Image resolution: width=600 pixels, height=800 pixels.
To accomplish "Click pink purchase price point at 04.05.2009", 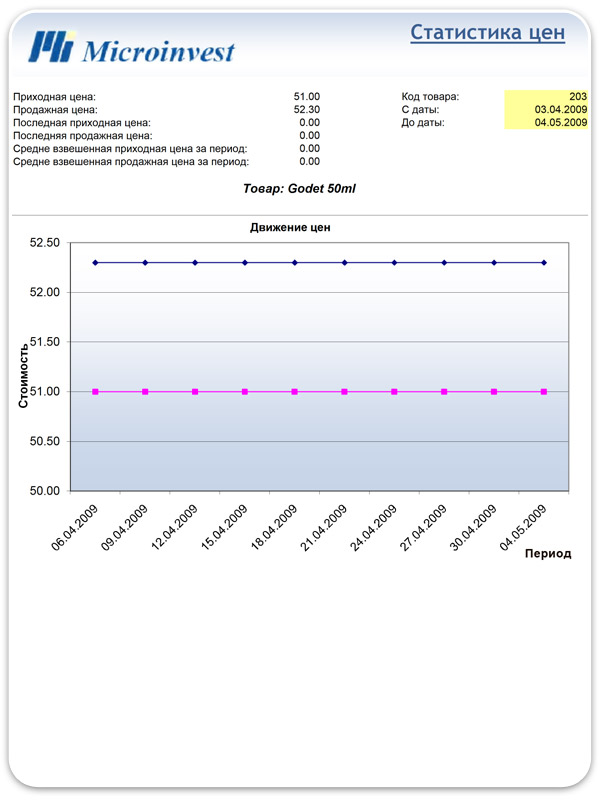I will [544, 392].
